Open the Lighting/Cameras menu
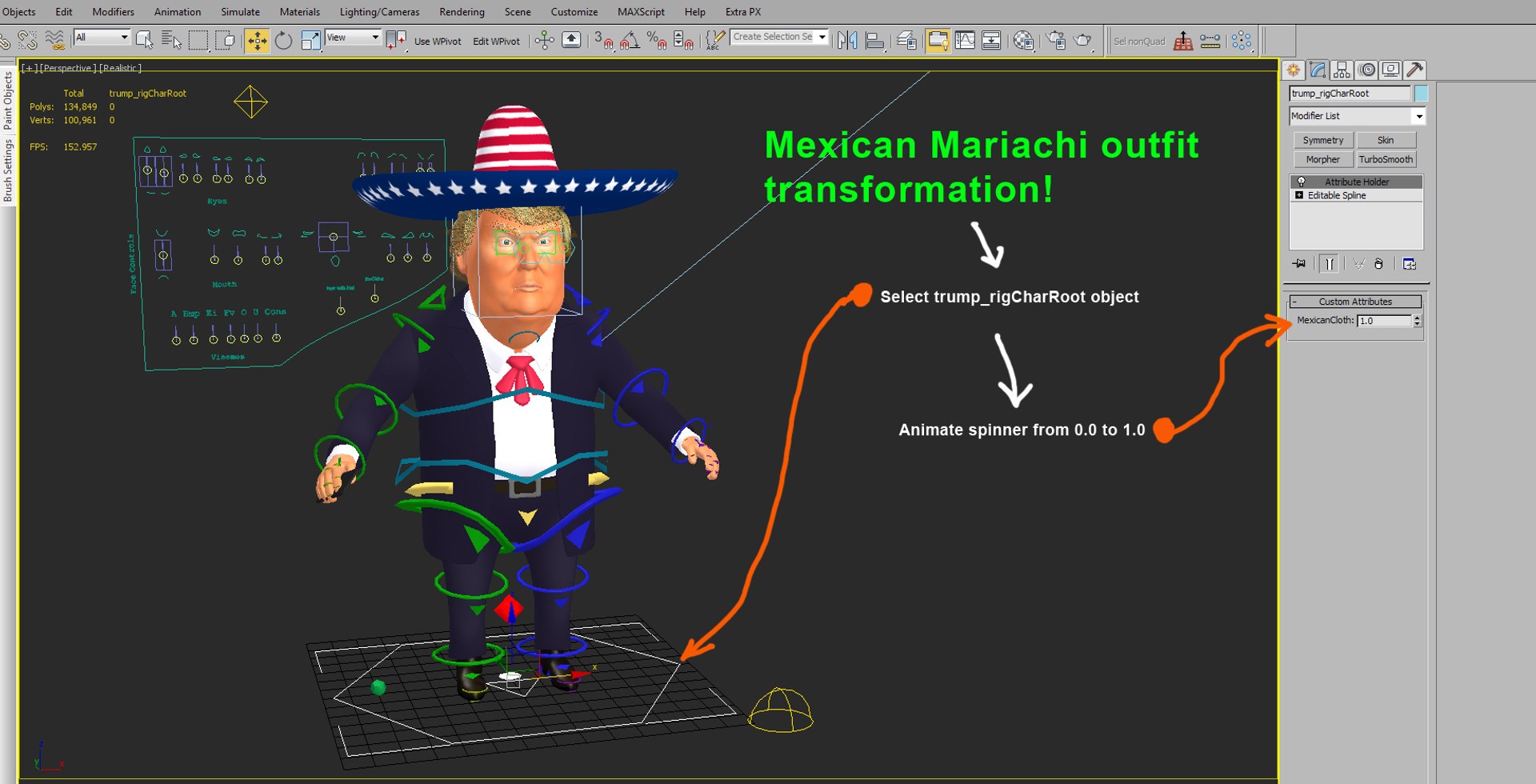Image resolution: width=1536 pixels, height=784 pixels. click(x=379, y=12)
